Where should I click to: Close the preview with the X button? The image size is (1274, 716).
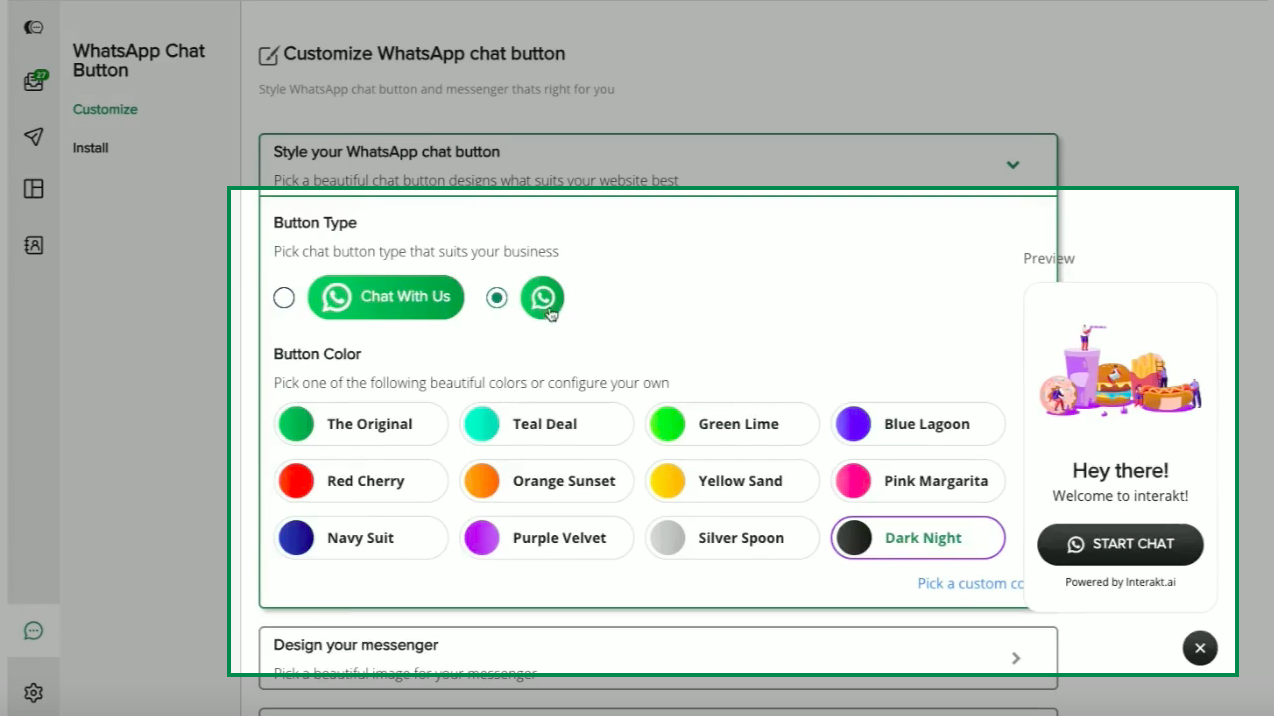click(1200, 648)
